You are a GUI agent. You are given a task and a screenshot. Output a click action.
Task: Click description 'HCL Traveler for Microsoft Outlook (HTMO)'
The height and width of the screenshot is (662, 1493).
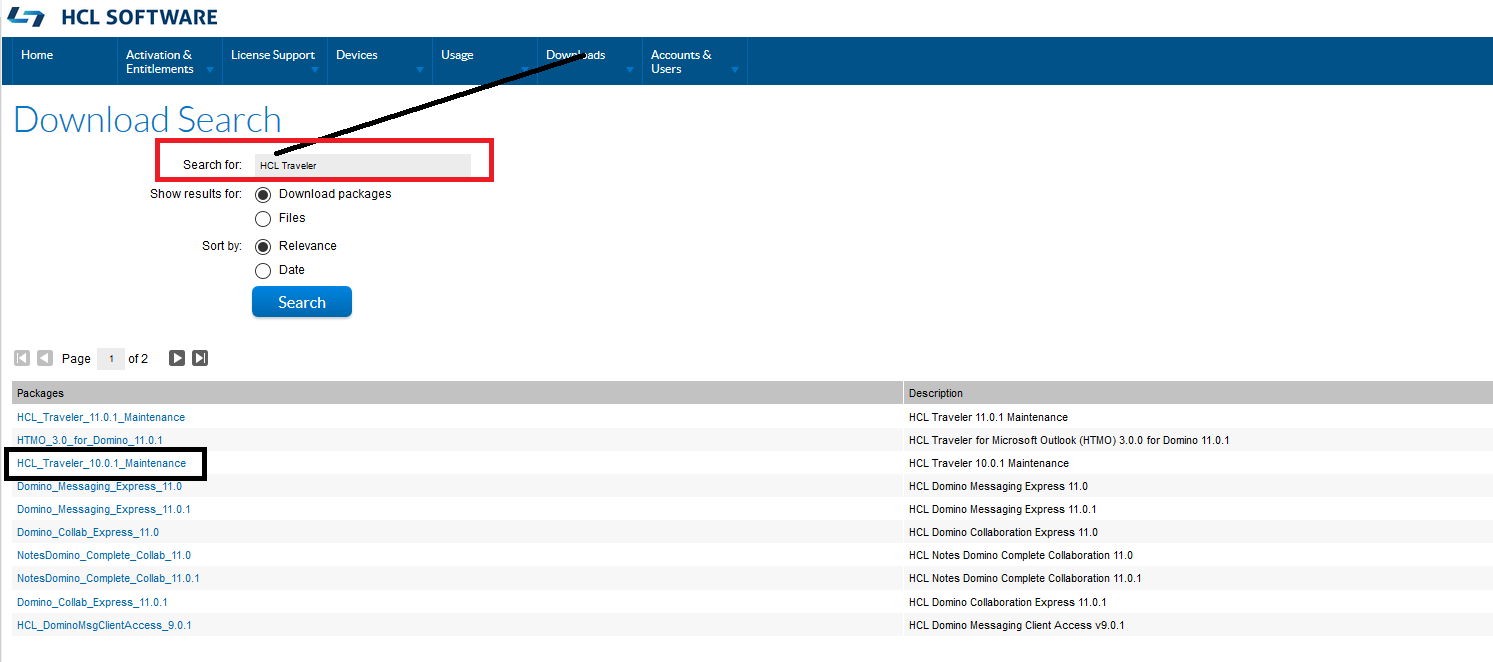coord(1069,440)
